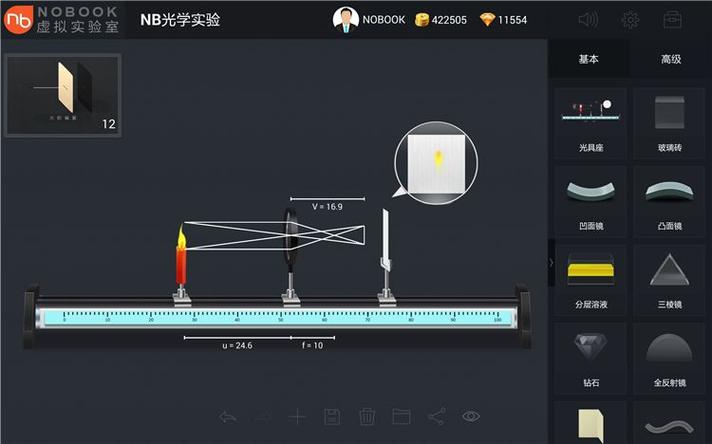Click the diamond balance 11554
The height and width of the screenshot is (444, 712).
[504, 20]
